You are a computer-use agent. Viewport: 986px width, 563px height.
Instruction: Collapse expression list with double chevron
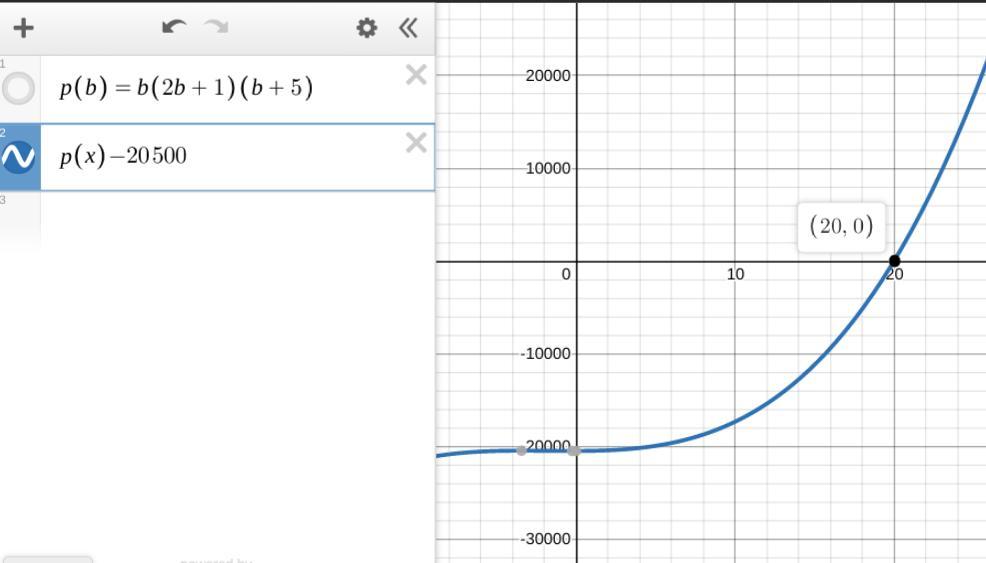pos(408,28)
